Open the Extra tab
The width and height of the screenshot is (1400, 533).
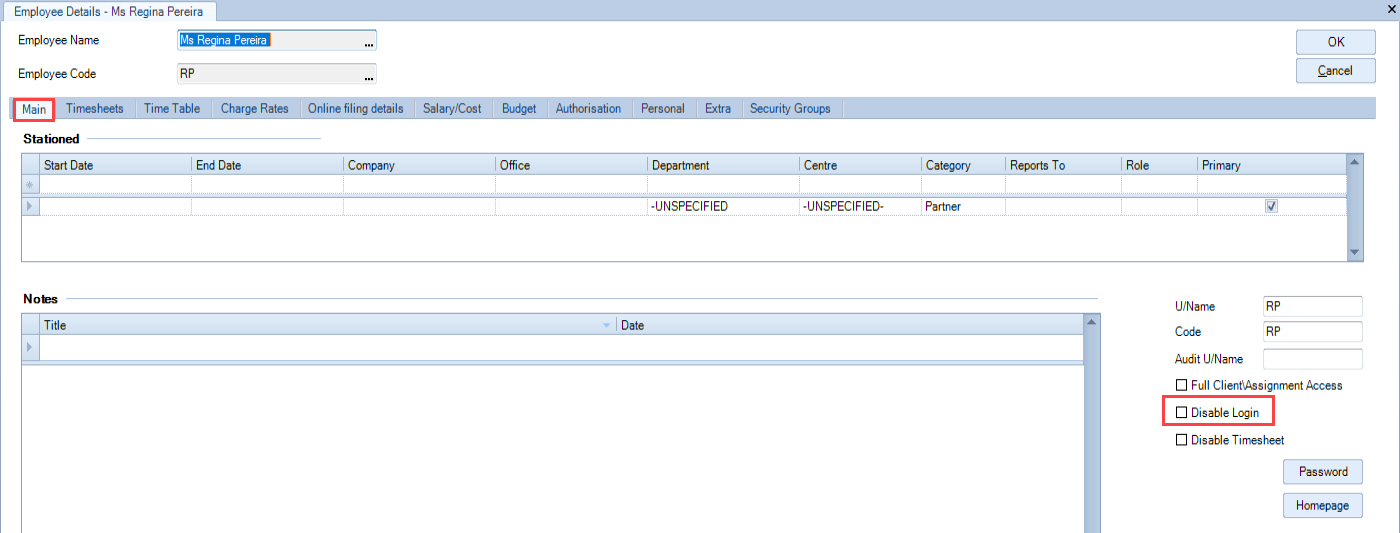coord(718,109)
